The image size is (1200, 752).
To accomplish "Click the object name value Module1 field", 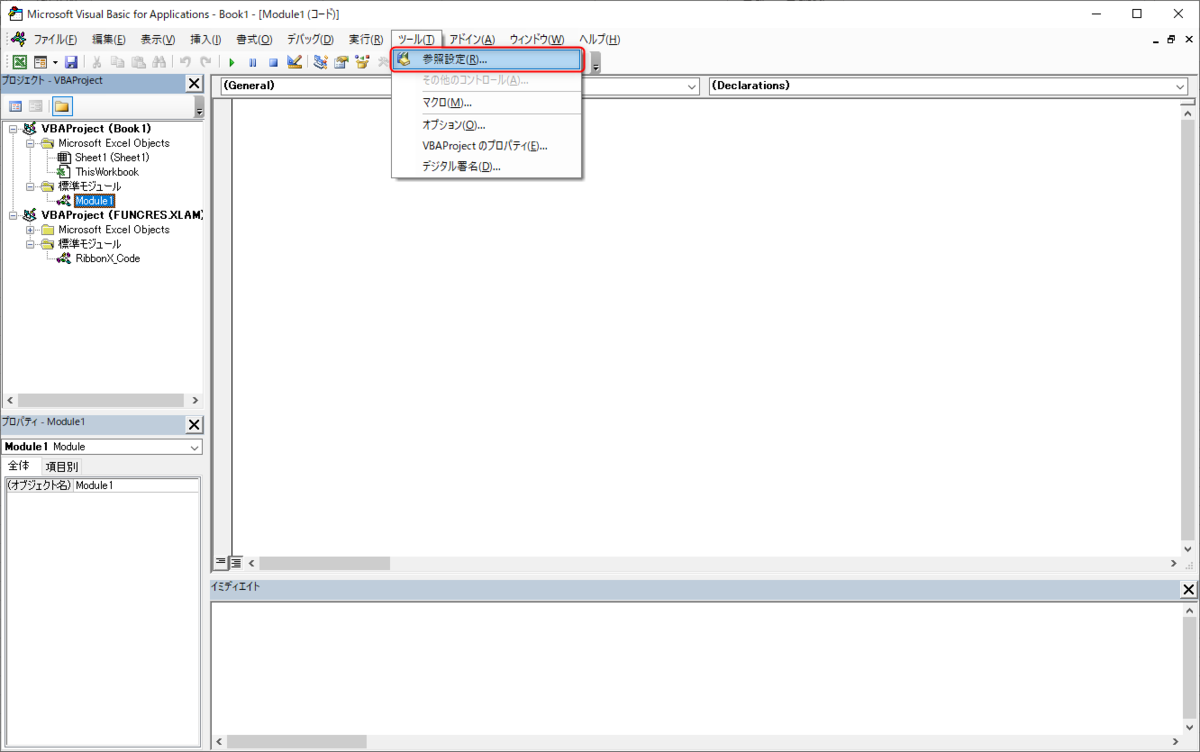I will 137,486.
